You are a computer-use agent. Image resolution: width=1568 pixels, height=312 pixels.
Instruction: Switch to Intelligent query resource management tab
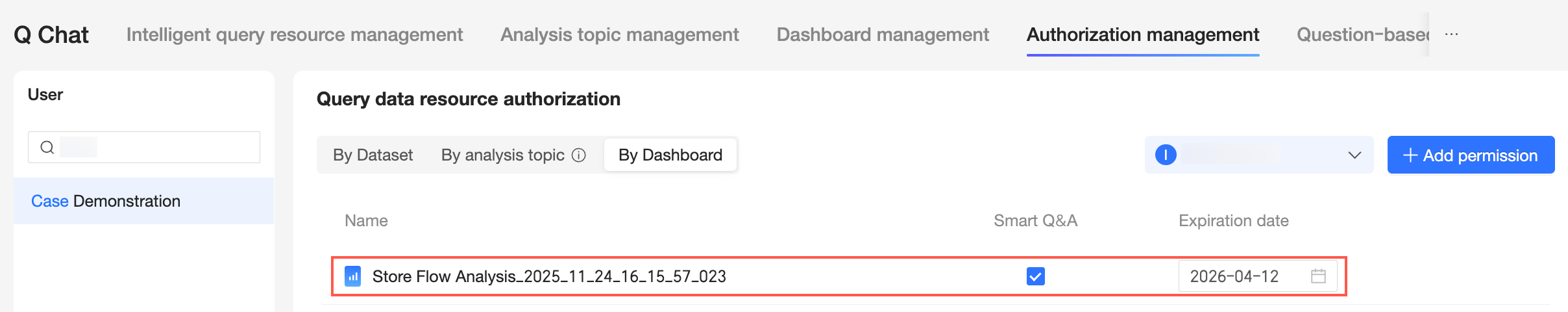tap(294, 34)
